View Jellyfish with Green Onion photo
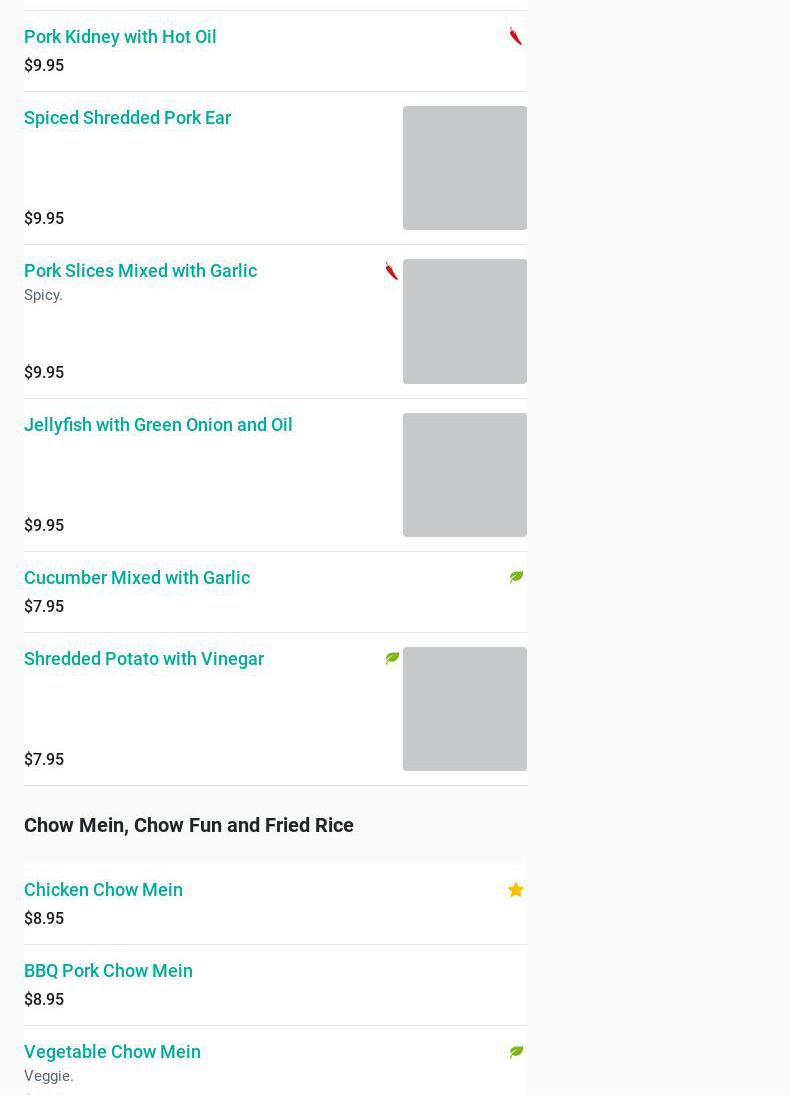The width and height of the screenshot is (790, 1095). 465,475
